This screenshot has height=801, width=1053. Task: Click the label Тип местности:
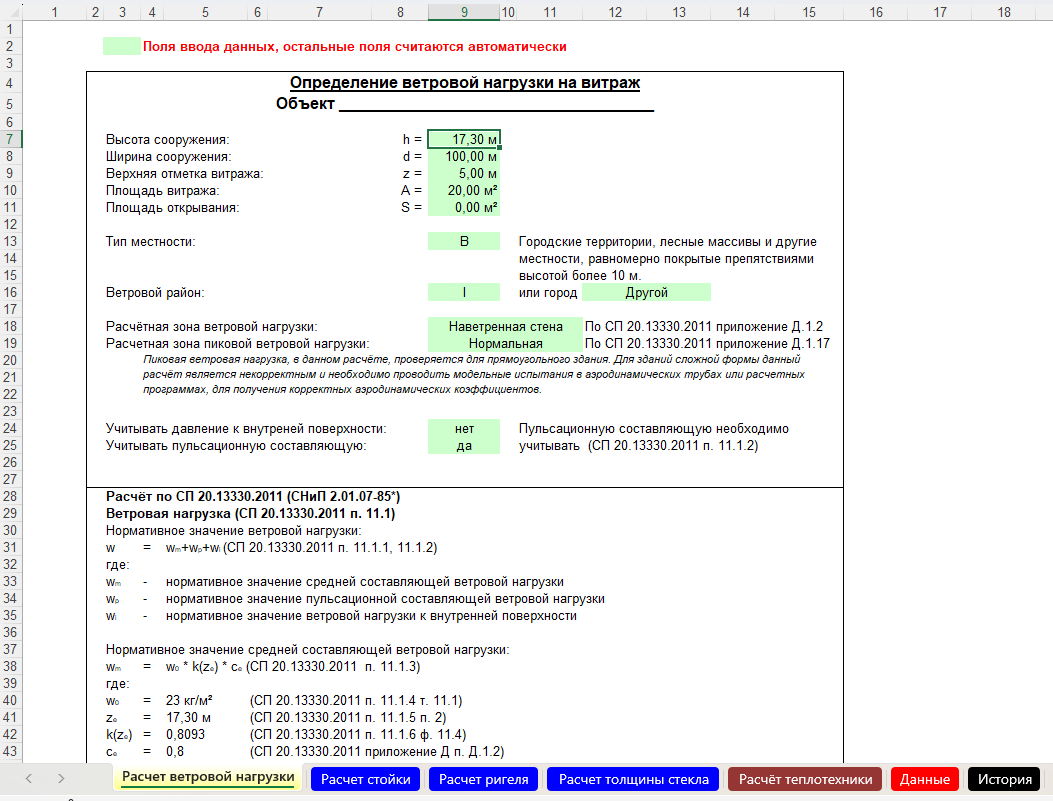tap(150, 241)
